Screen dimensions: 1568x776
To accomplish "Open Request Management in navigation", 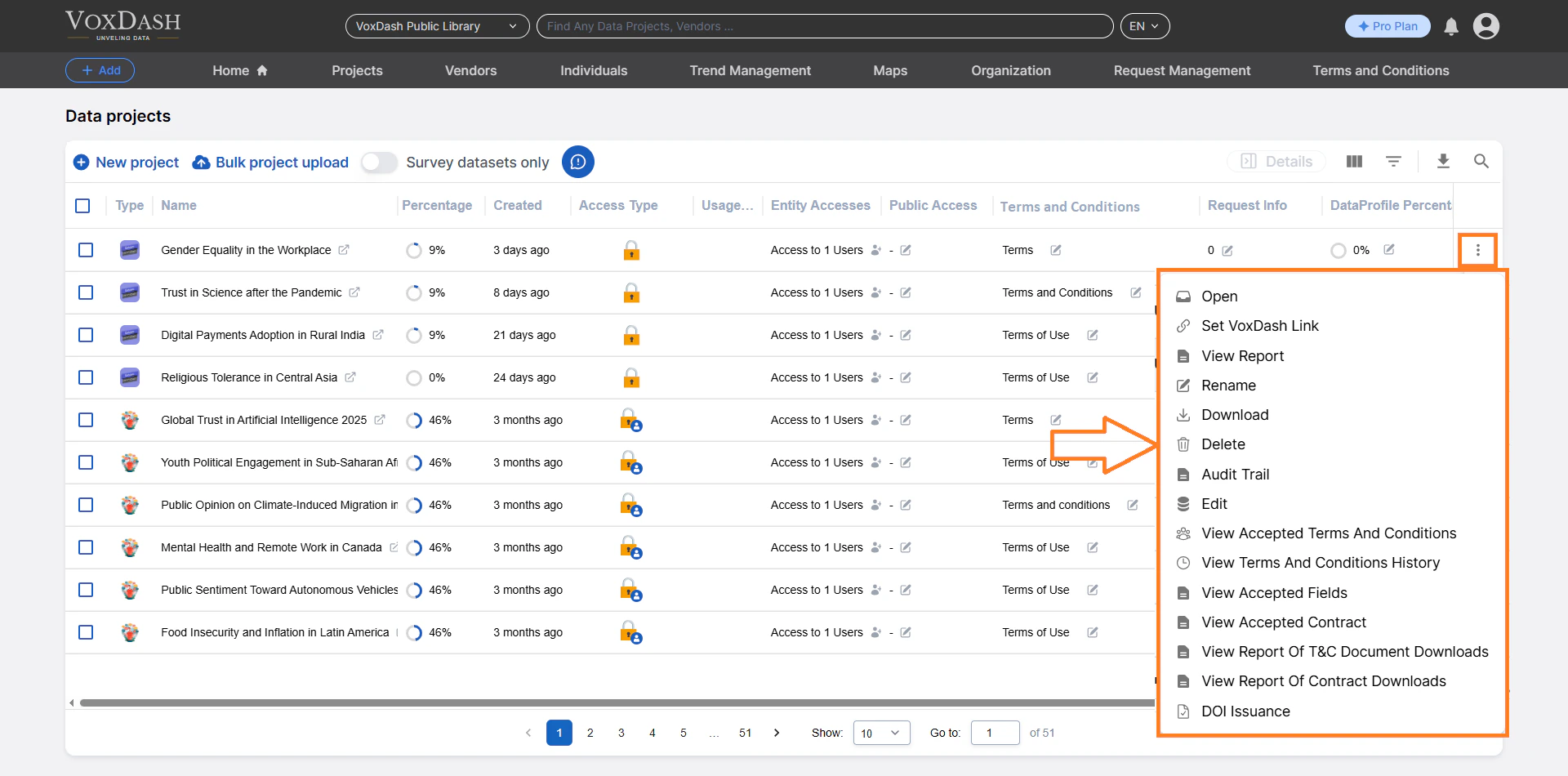I will (1182, 70).
